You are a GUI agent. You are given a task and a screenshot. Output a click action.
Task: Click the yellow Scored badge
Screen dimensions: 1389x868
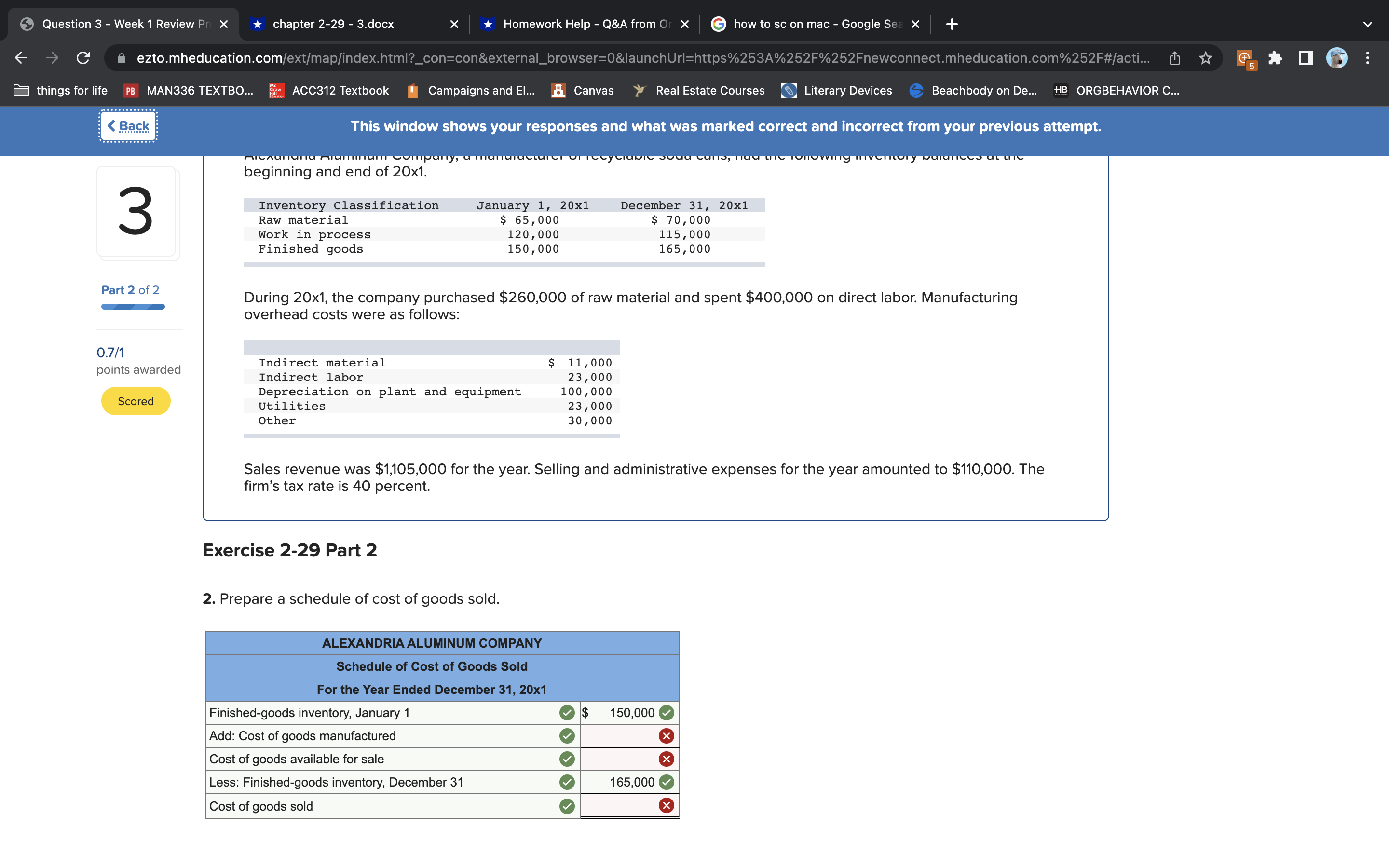tap(136, 401)
